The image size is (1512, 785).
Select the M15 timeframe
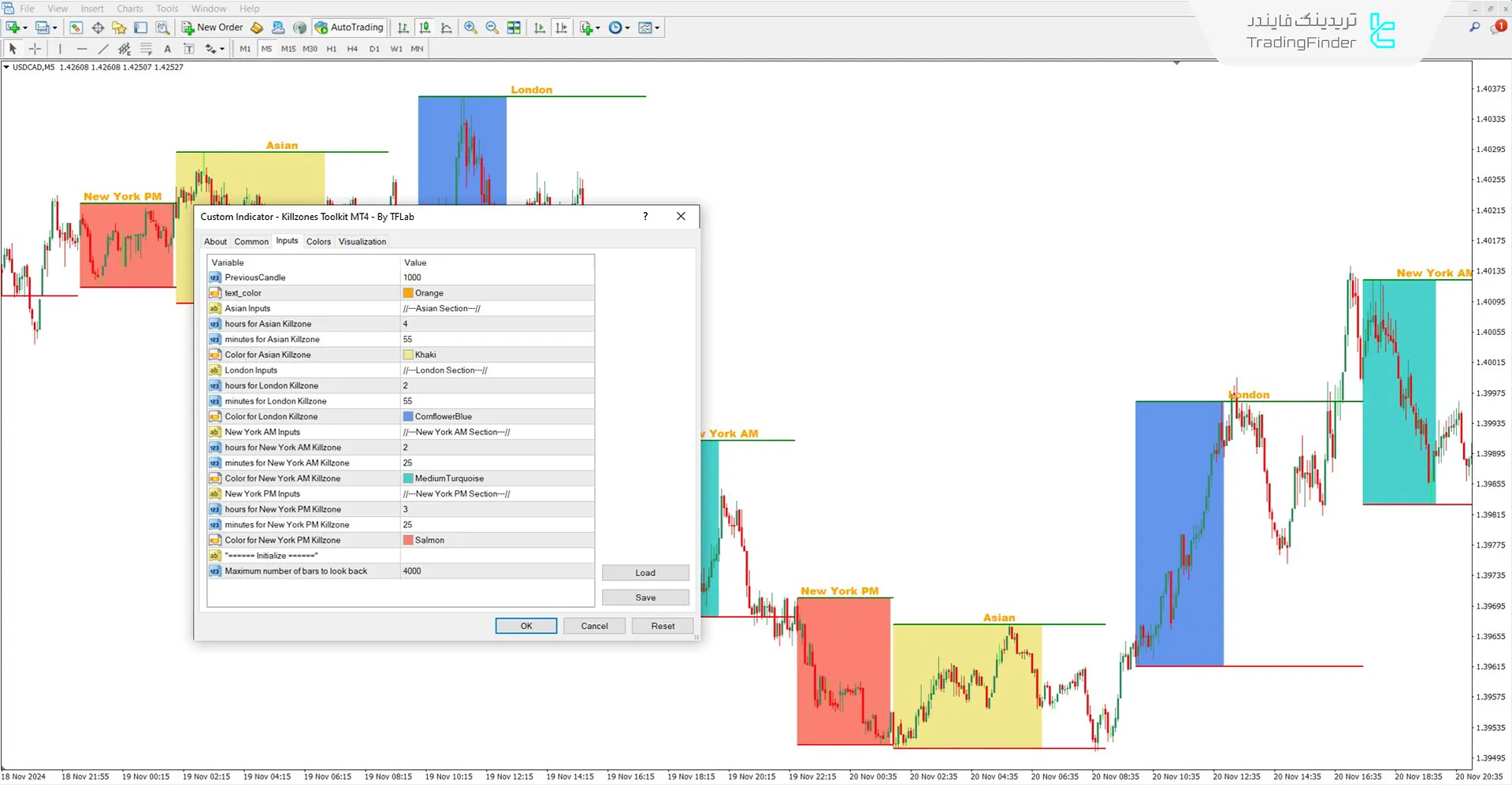point(288,48)
